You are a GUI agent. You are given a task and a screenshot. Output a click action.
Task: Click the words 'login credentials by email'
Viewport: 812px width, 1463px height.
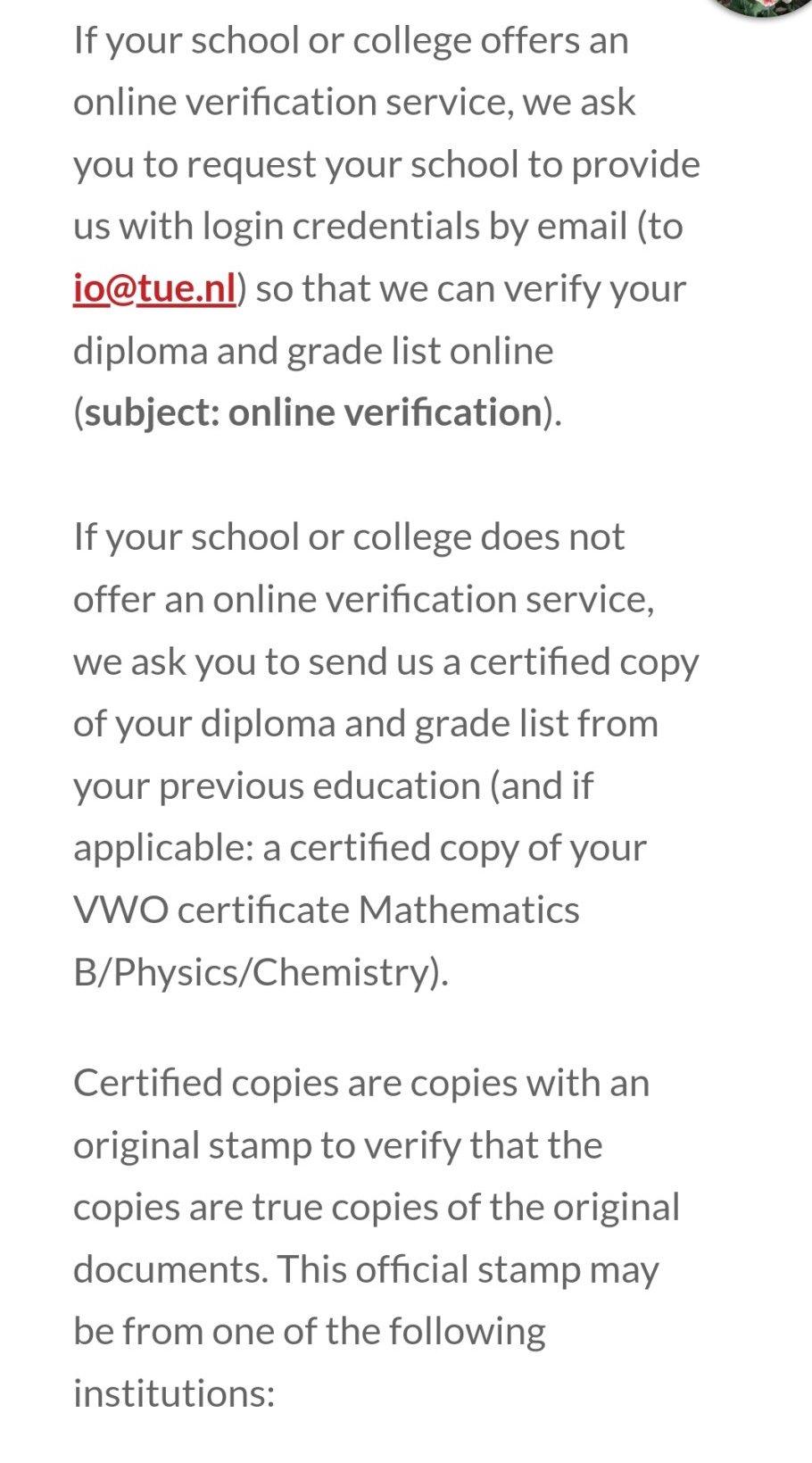(x=415, y=227)
